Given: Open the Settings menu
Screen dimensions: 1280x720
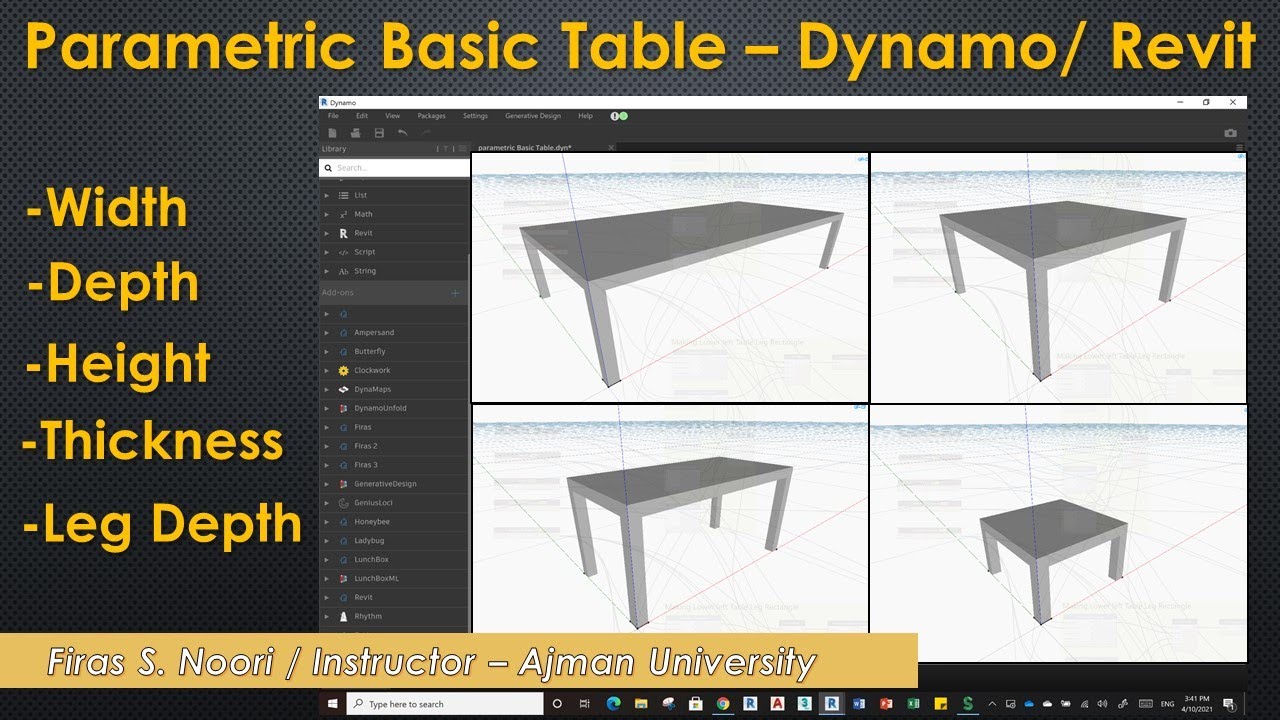Looking at the screenshot, I should 475,116.
